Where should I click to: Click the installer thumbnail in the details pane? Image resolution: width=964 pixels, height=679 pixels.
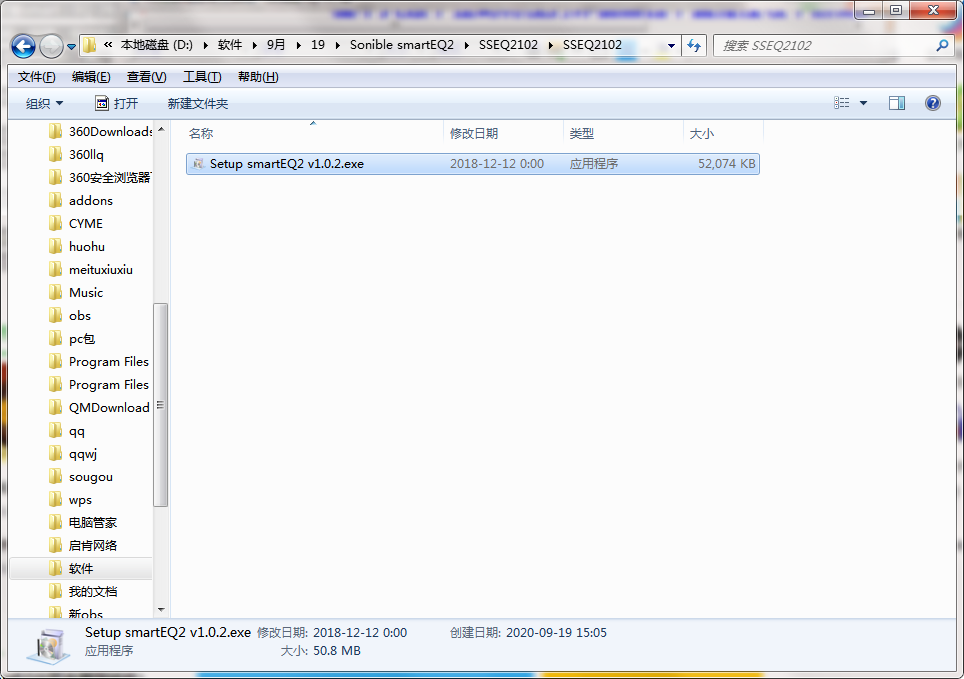[48, 645]
